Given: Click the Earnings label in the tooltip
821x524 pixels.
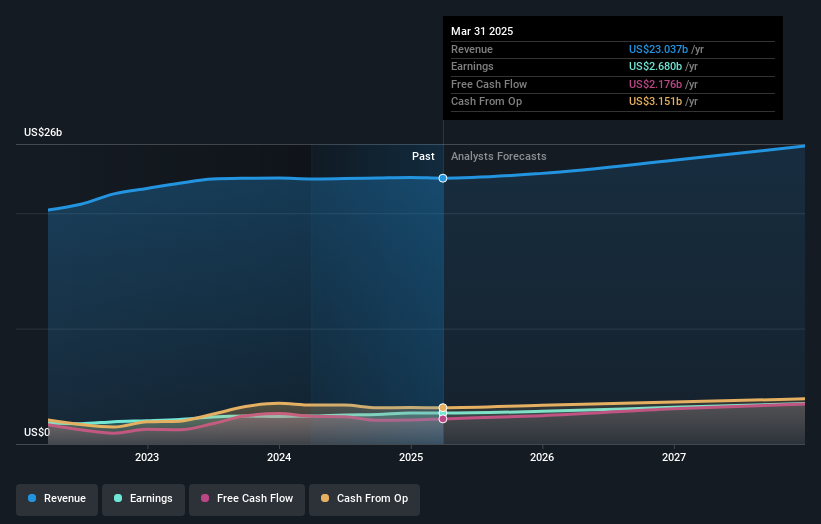Looking at the screenshot, I should (x=472, y=66).
